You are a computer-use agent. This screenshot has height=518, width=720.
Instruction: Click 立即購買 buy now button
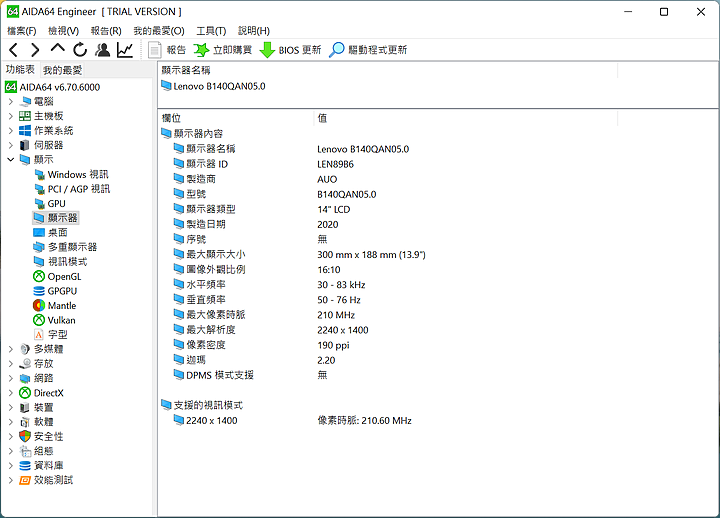(x=223, y=50)
